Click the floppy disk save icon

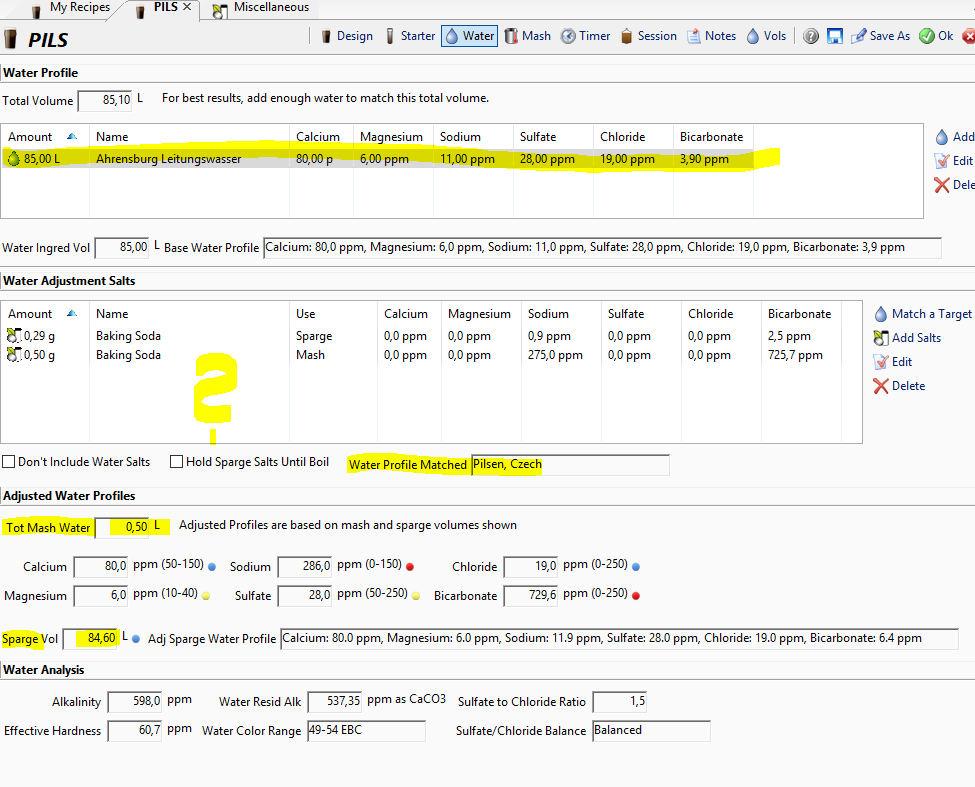click(x=834, y=36)
